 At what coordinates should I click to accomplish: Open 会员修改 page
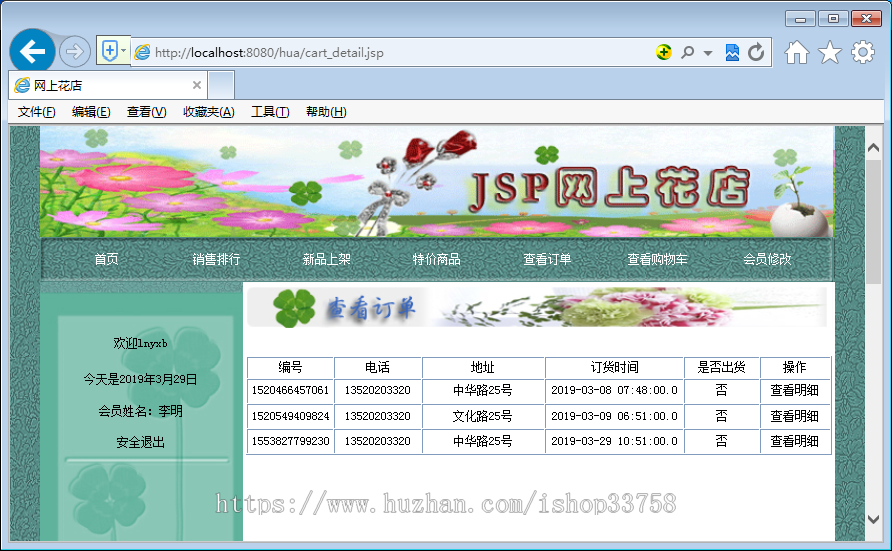point(767,259)
